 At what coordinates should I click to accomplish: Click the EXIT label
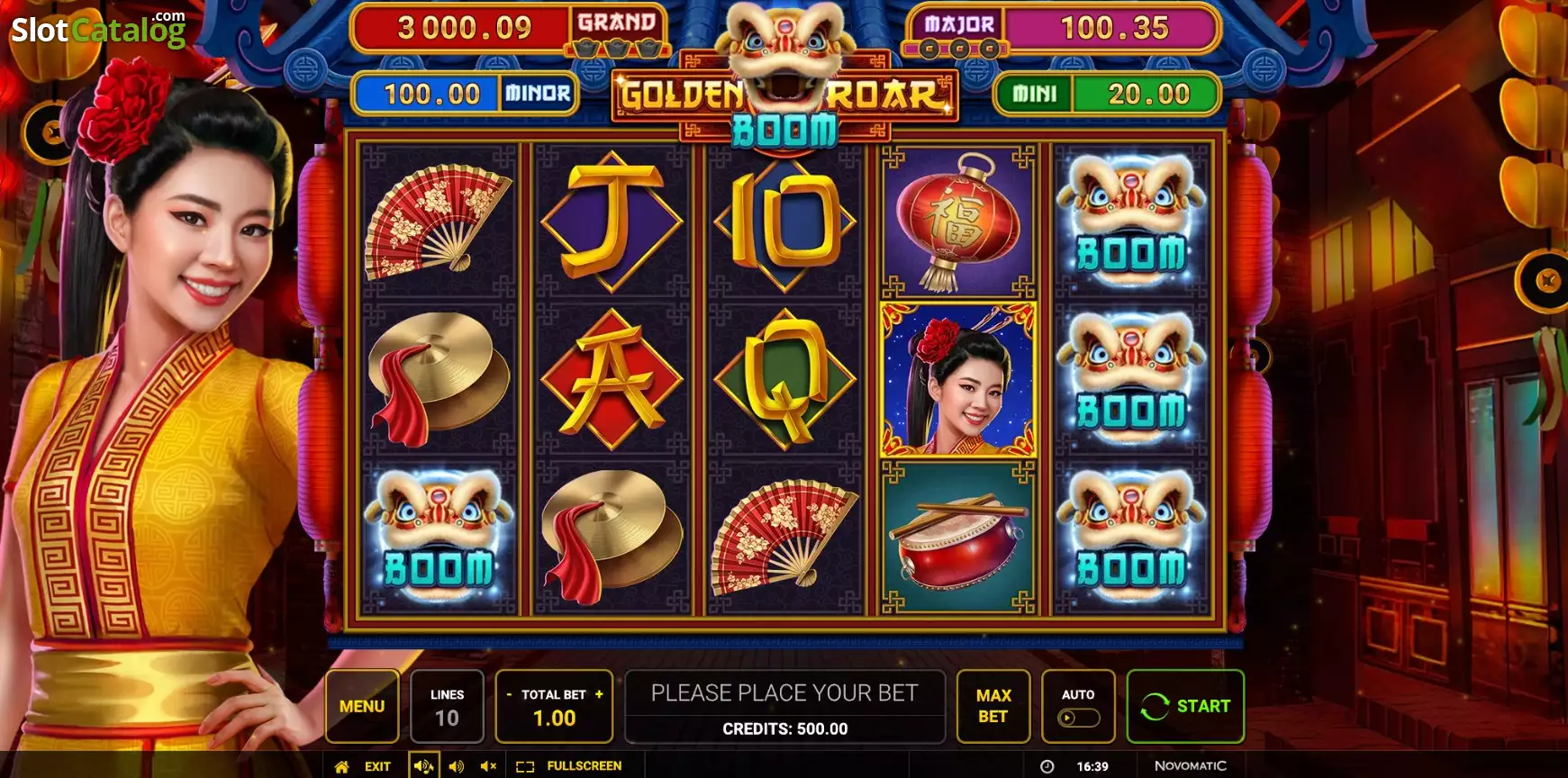coord(377,766)
